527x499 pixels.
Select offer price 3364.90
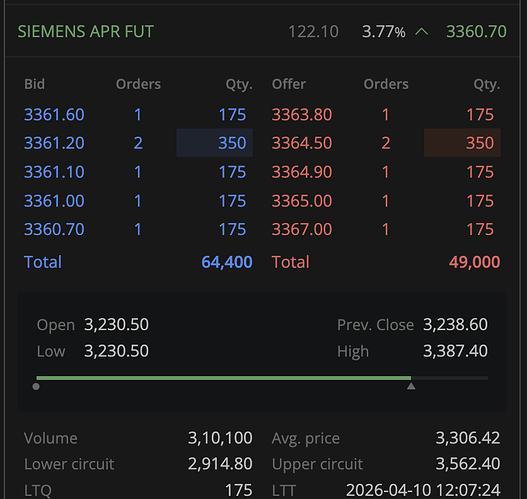tap(302, 172)
